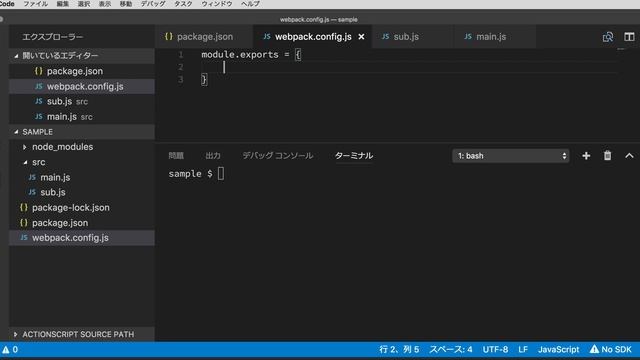This screenshot has height=360, width=640.
Task: Open the 選択 menu
Action: (84, 4)
